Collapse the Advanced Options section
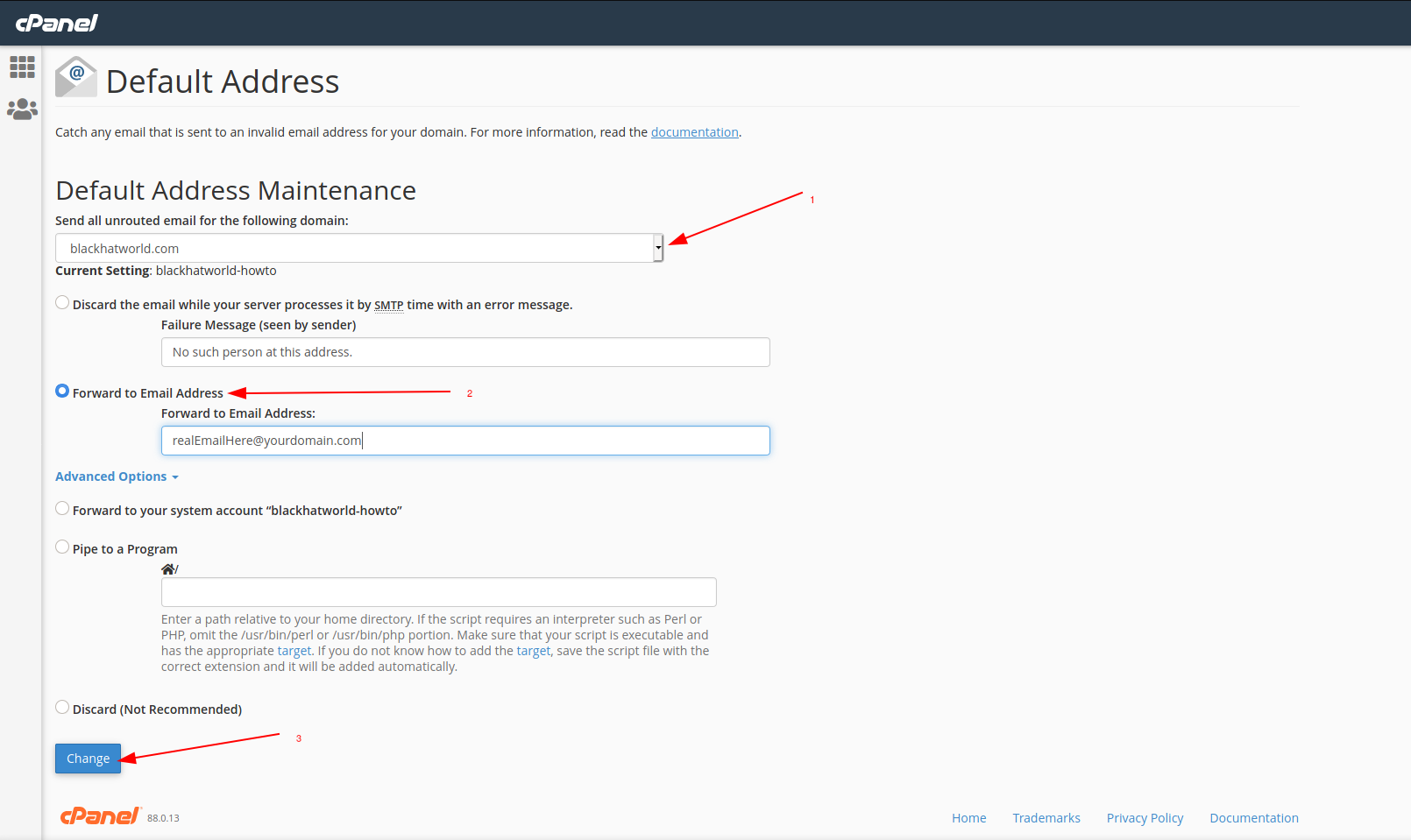Screen dimensions: 1411x840 [117, 476]
